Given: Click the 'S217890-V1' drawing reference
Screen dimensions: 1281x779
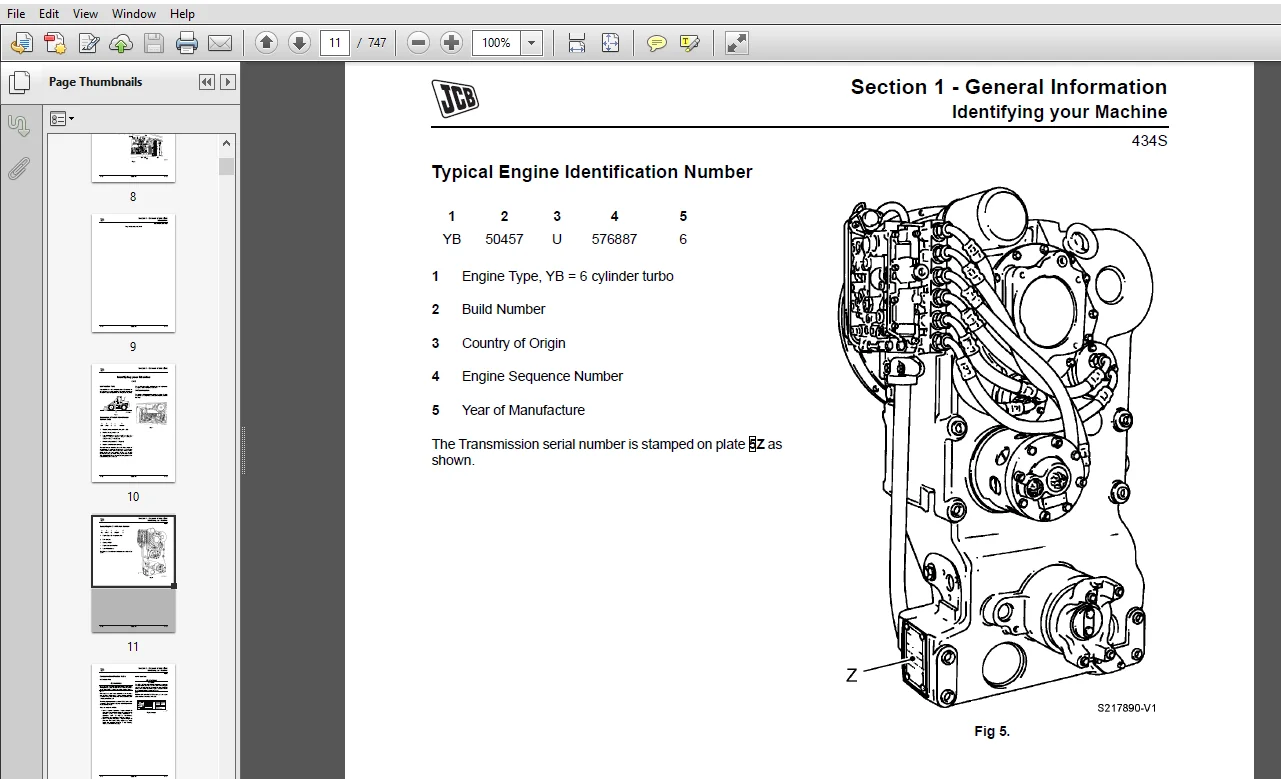Looking at the screenshot, I should (x=1126, y=708).
